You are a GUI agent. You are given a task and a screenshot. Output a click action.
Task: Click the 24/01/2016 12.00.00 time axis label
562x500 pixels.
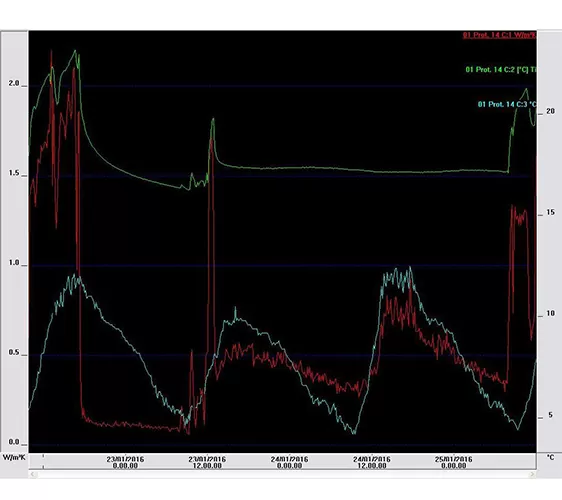point(372,462)
